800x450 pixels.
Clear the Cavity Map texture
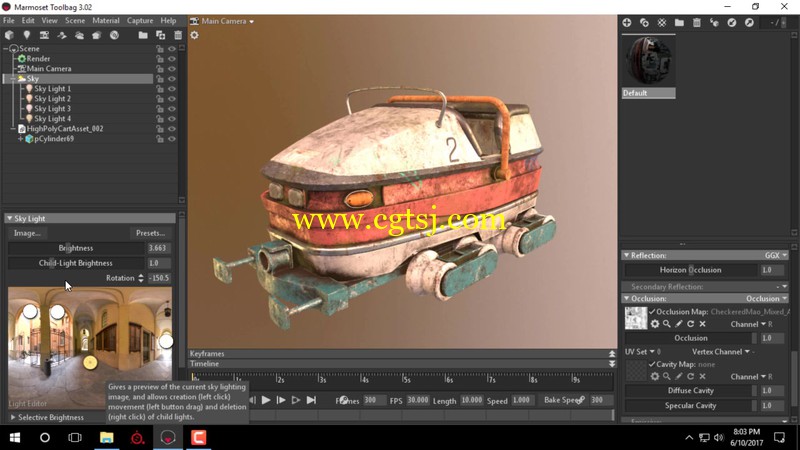[x=703, y=377]
